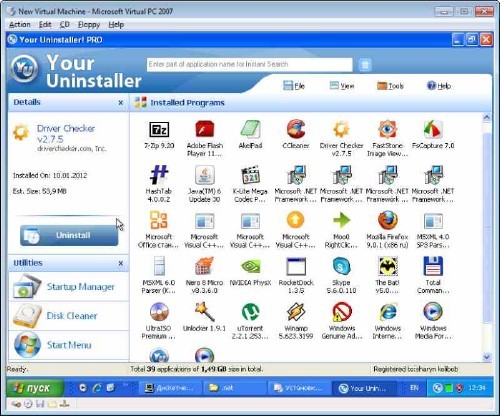Select Driver Checker v2.7.5 in the programs list
This screenshot has height=416, width=500.
(341, 129)
